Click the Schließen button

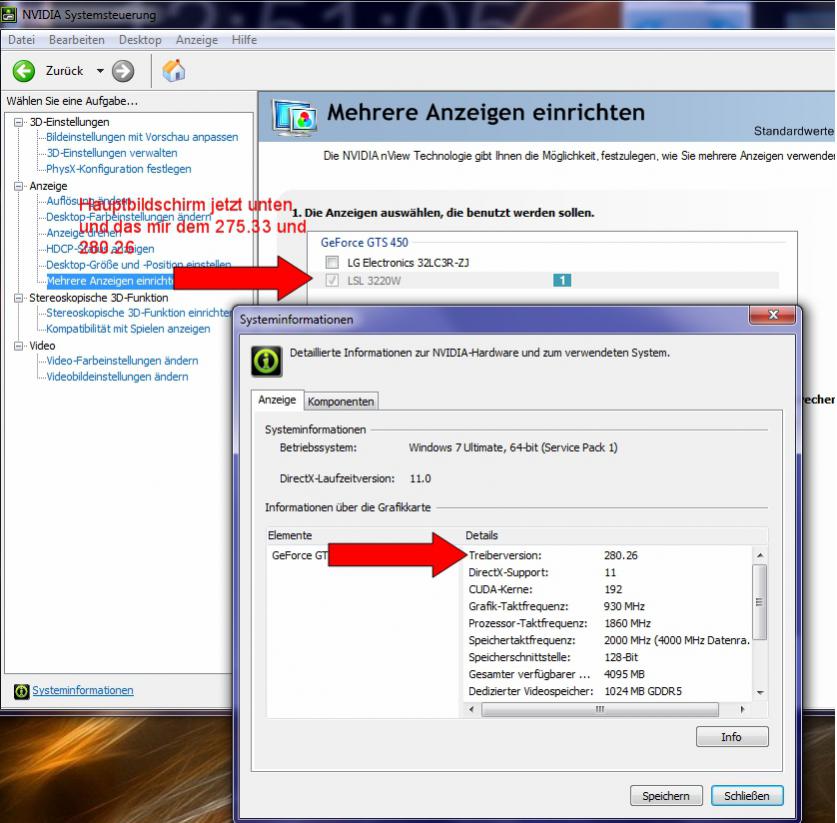tap(747, 796)
